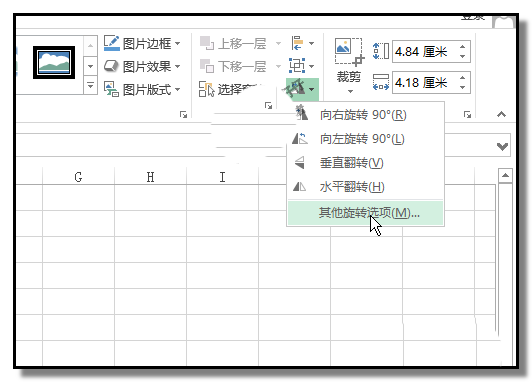The width and height of the screenshot is (532, 382).
Task: Expand the formula bar with down chevron
Action: click(x=502, y=146)
